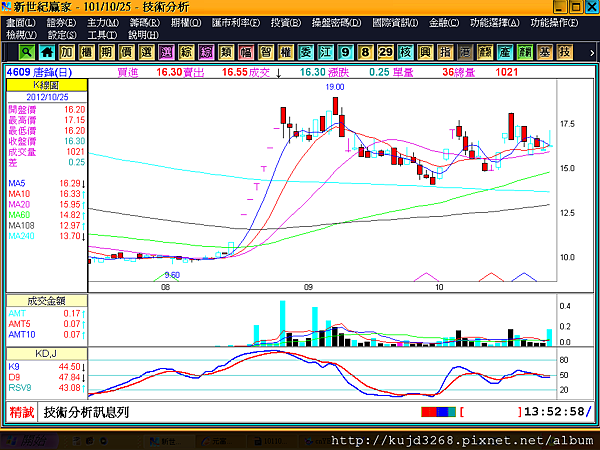Screen dimensions: 600x450
Task: Open the 設定(S) menu
Action: pos(62,35)
